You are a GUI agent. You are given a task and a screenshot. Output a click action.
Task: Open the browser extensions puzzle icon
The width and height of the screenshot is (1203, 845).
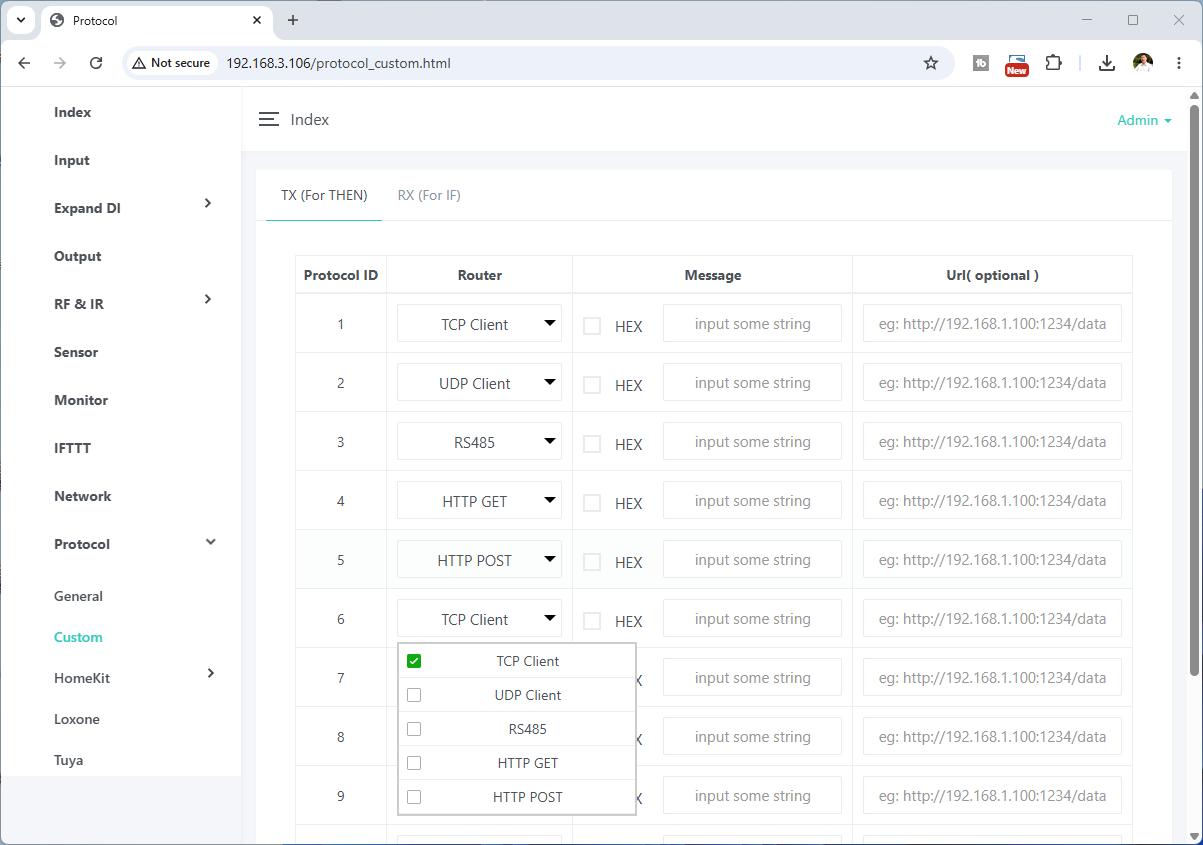1053,63
